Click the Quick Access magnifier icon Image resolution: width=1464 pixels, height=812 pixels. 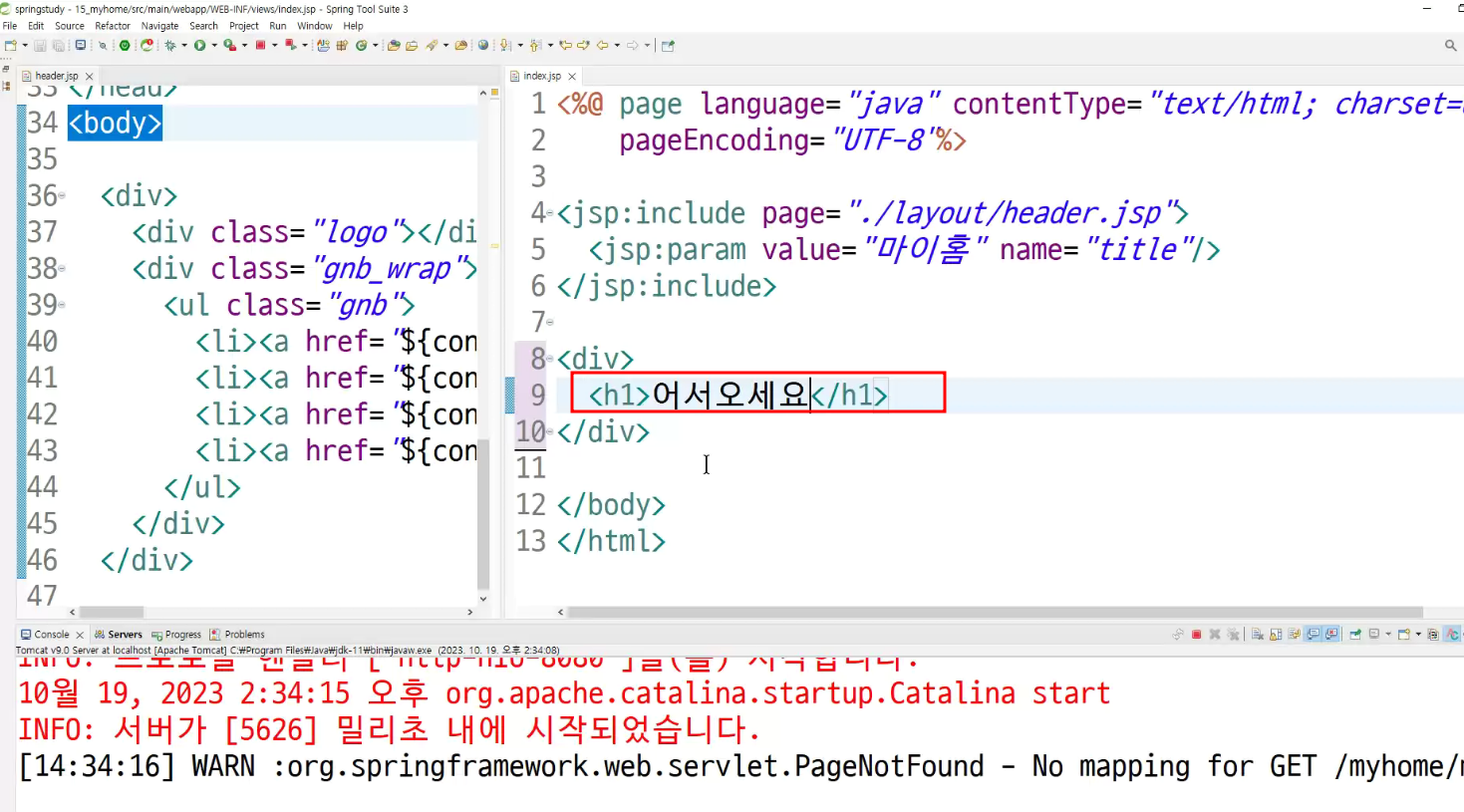point(1450,45)
